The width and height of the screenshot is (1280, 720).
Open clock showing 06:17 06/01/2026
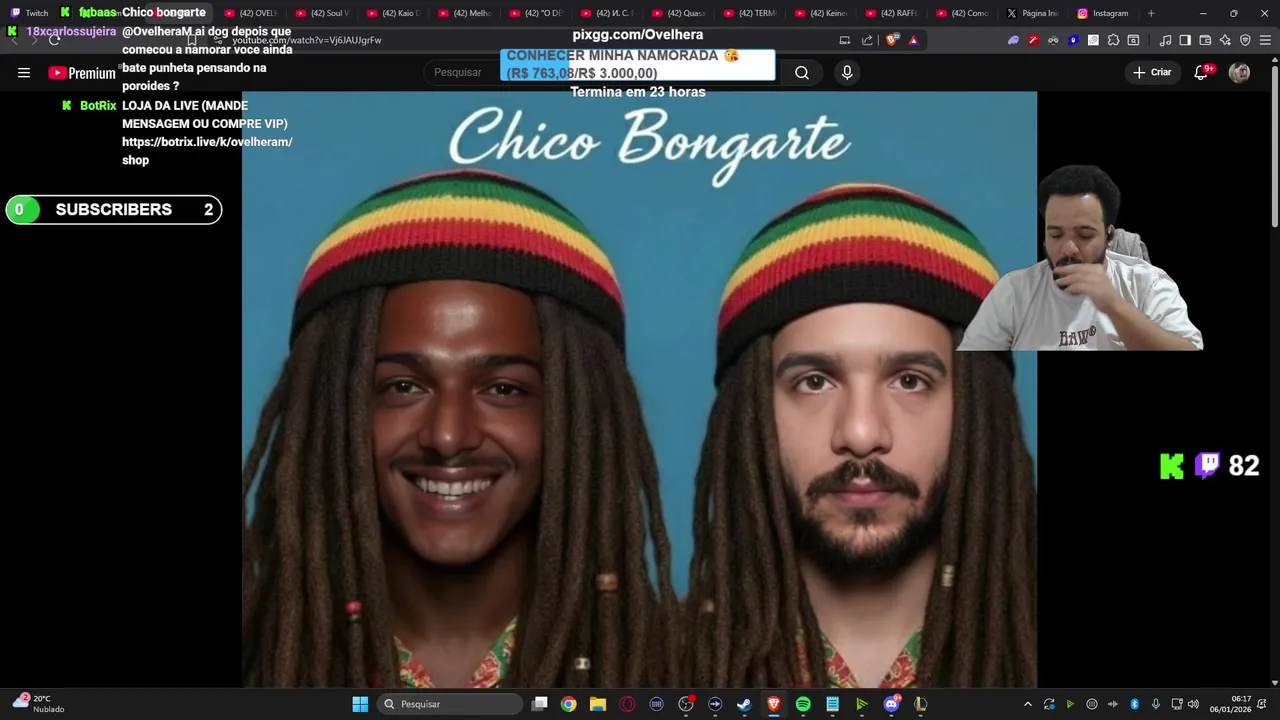1230,704
